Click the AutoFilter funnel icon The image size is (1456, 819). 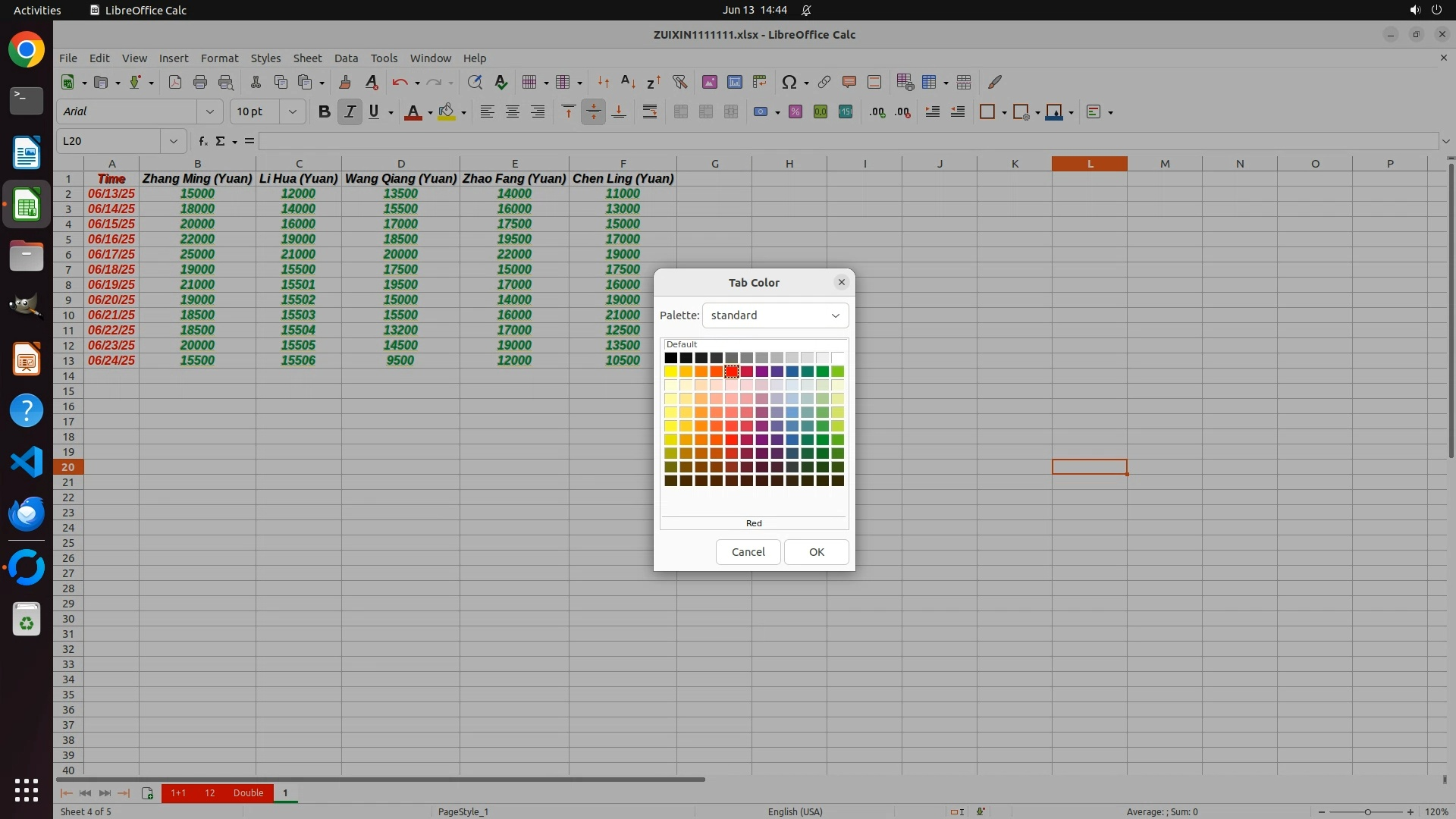(679, 82)
